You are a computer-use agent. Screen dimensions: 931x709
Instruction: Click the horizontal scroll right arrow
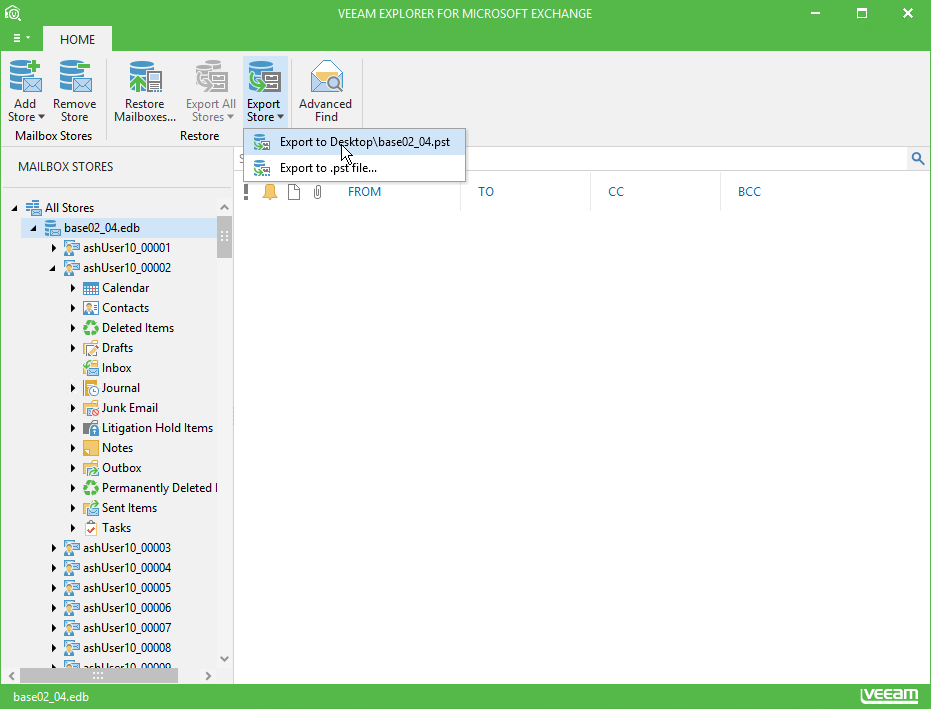[x=208, y=676]
